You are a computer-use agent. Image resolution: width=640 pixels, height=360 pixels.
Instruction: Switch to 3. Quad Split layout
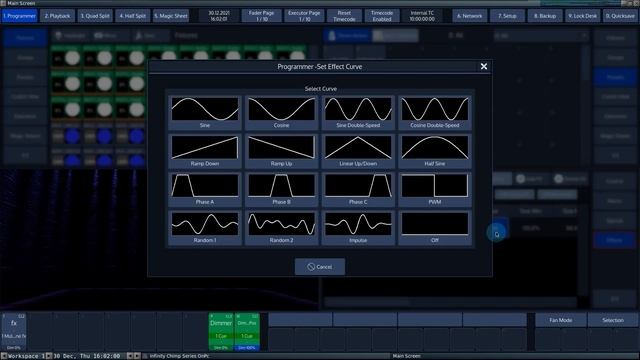click(95, 16)
